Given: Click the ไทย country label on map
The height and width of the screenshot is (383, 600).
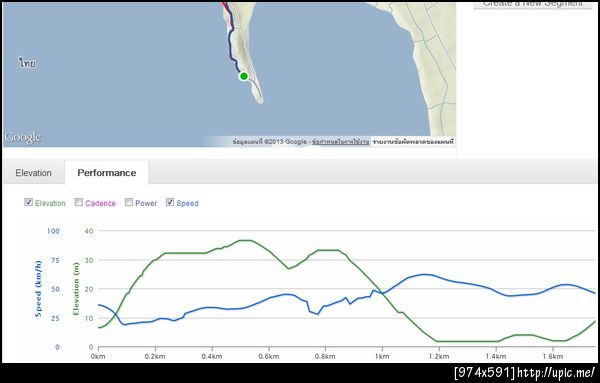Looking at the screenshot, I should tap(27, 63).
